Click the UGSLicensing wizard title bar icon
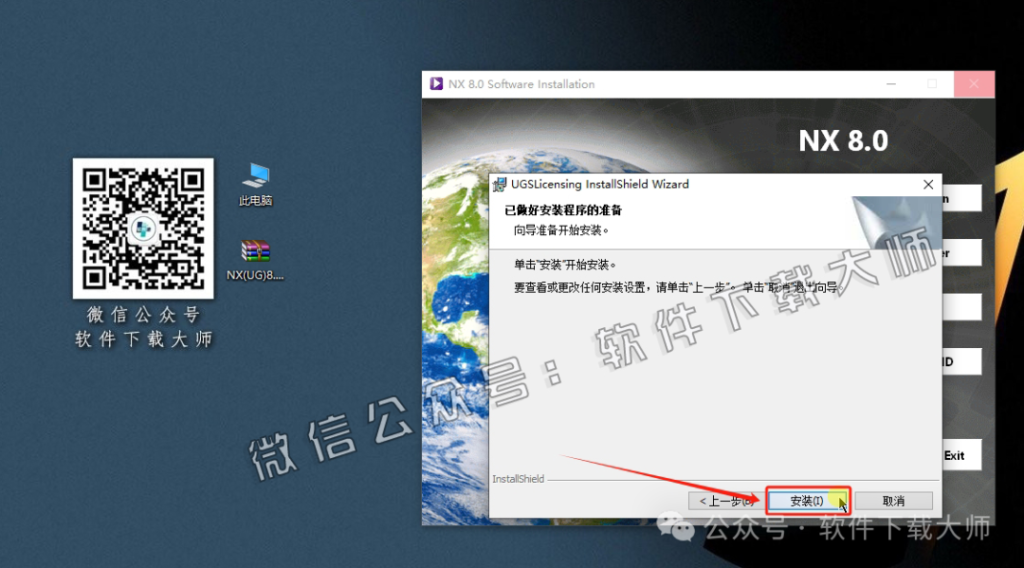Image resolution: width=1024 pixels, height=568 pixels. coord(500,185)
